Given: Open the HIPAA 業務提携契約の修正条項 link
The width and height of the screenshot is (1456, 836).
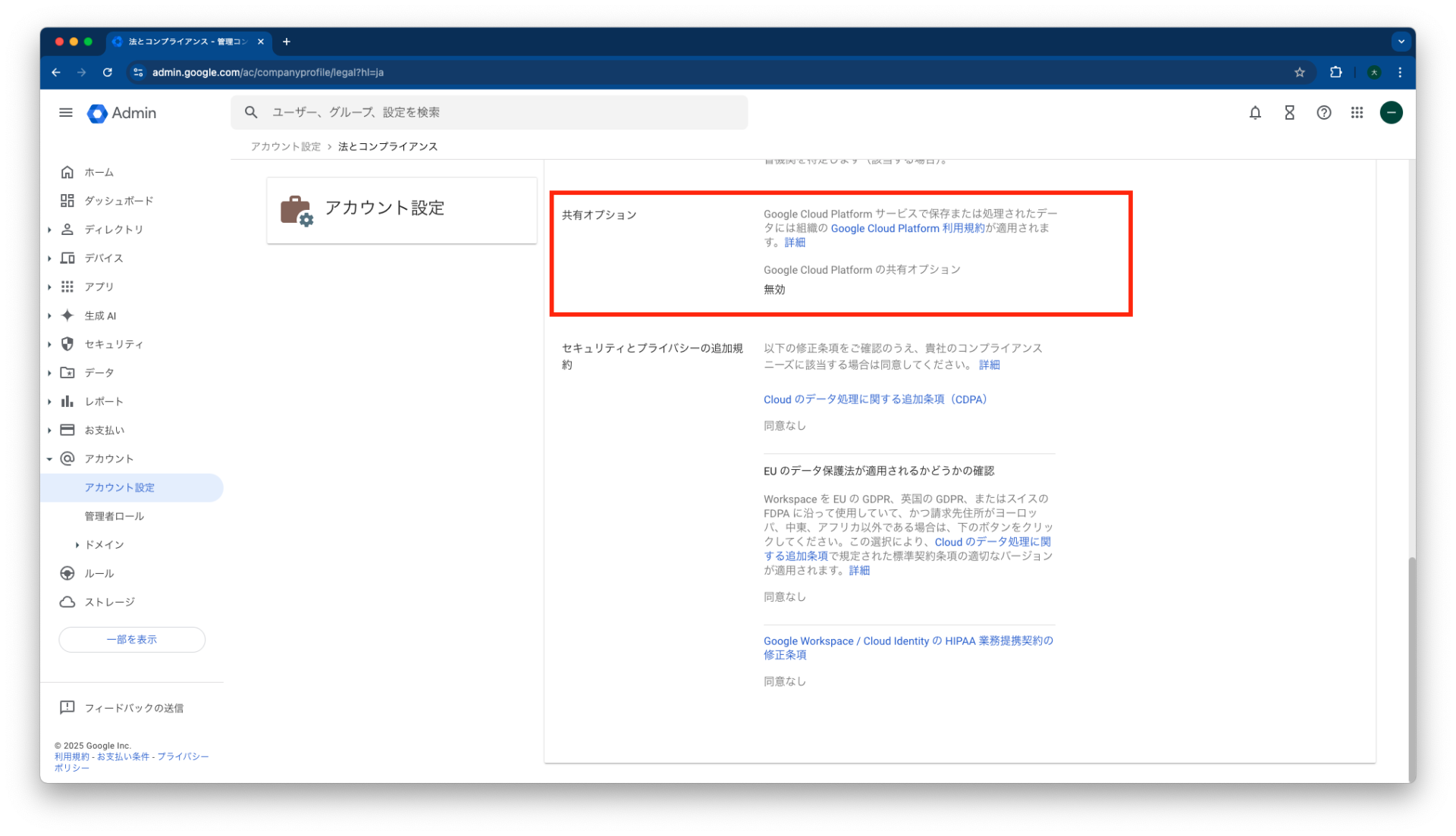Looking at the screenshot, I should click(x=908, y=648).
